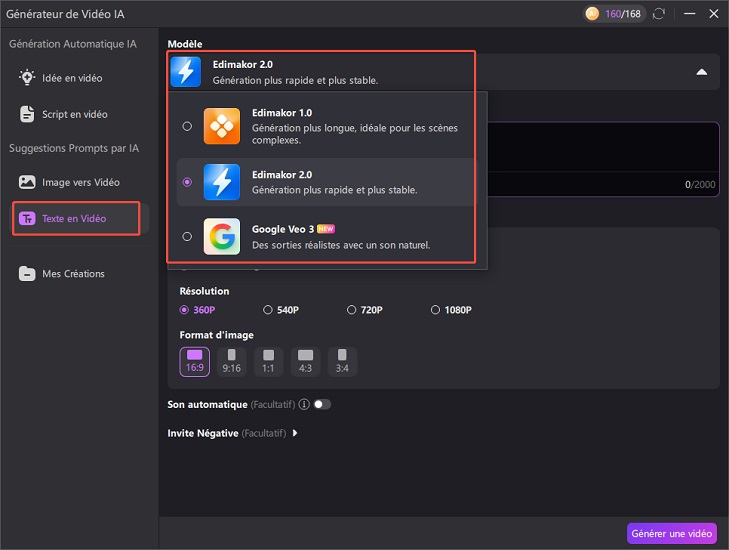Toggle the Son automatique switch
The height and width of the screenshot is (550, 729).
tap(322, 404)
